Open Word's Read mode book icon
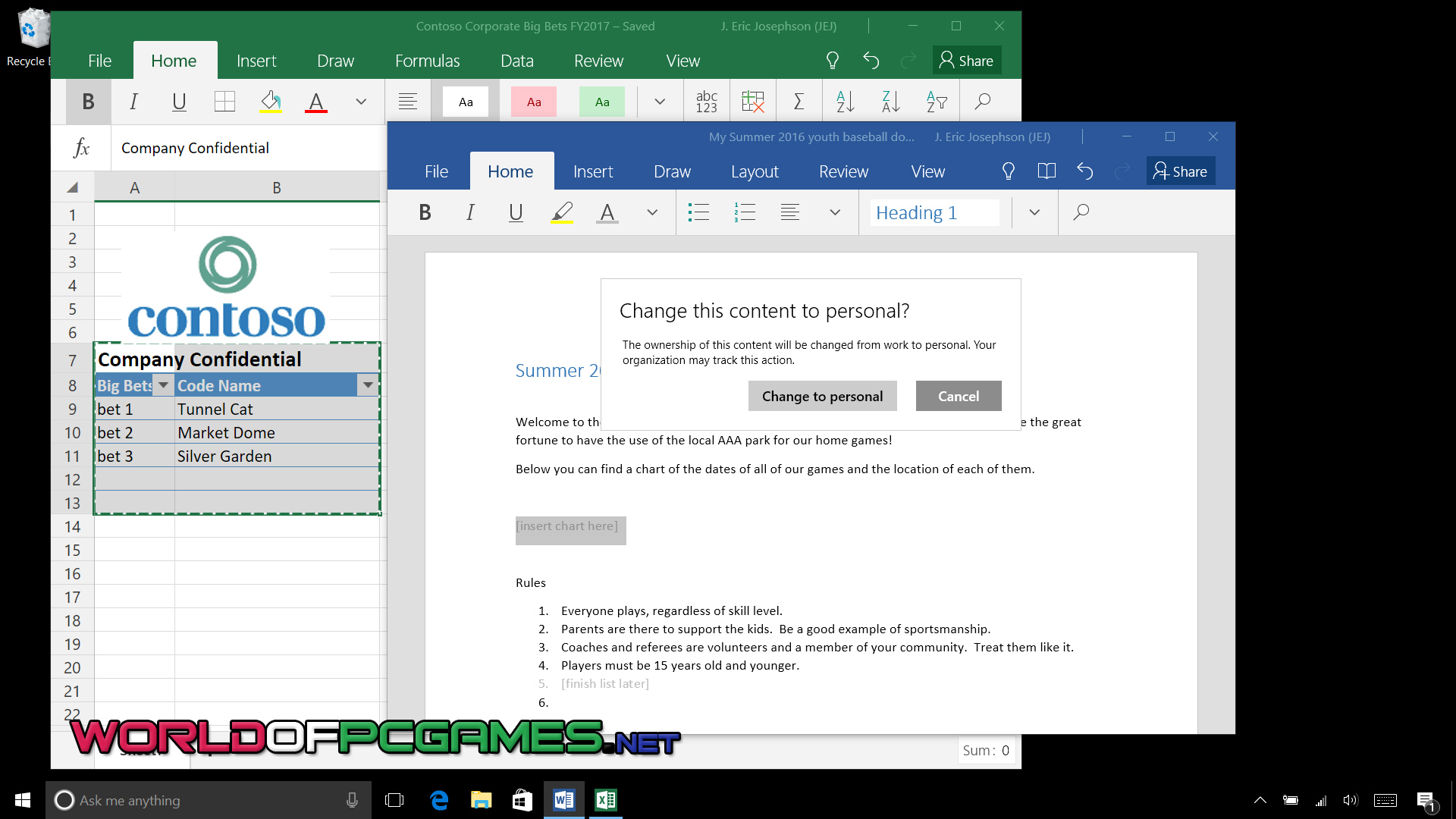This screenshot has height=819, width=1456. point(1046,171)
